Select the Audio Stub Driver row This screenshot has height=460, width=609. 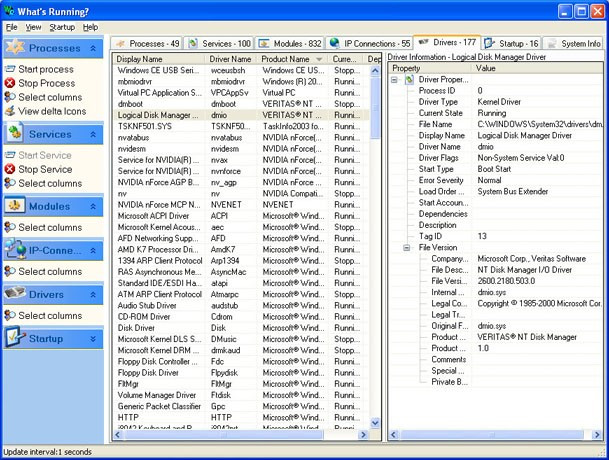point(241,305)
